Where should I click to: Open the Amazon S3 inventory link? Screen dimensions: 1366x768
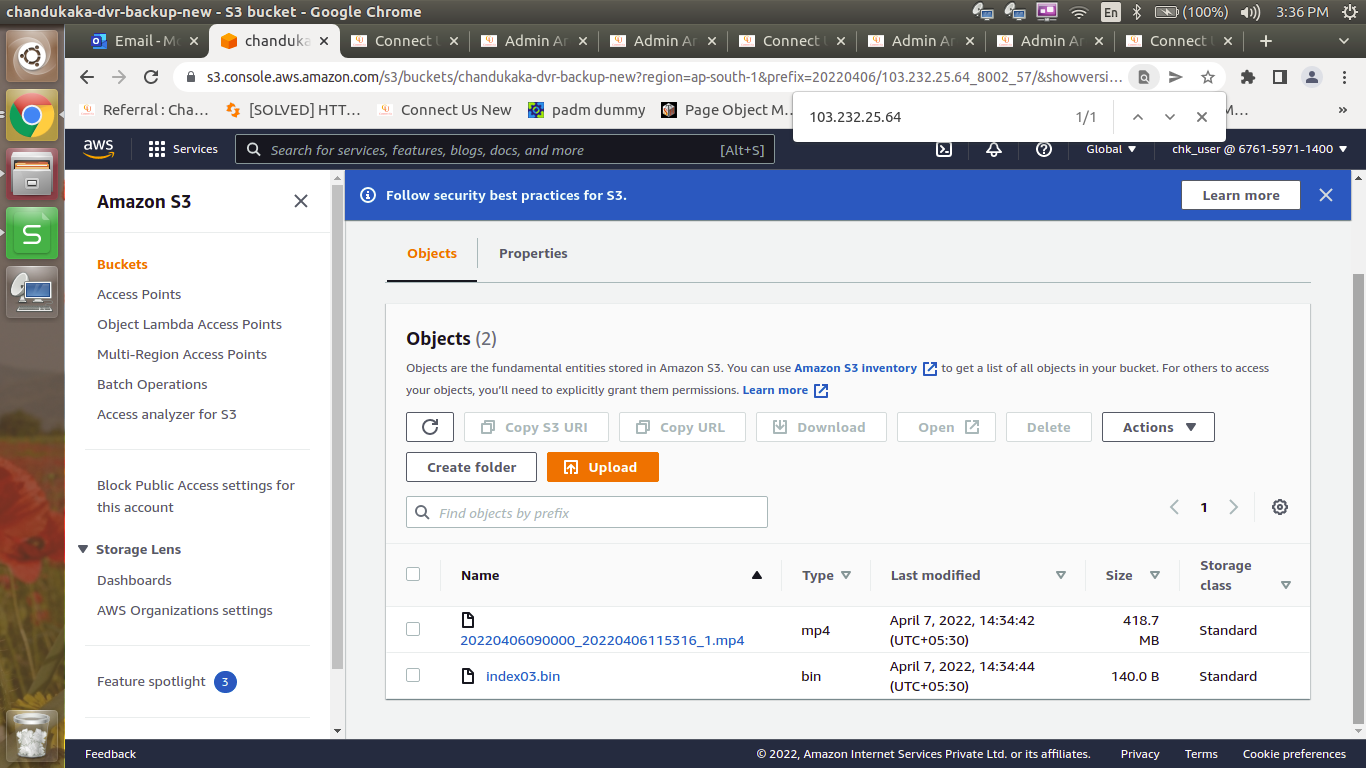coord(865,368)
